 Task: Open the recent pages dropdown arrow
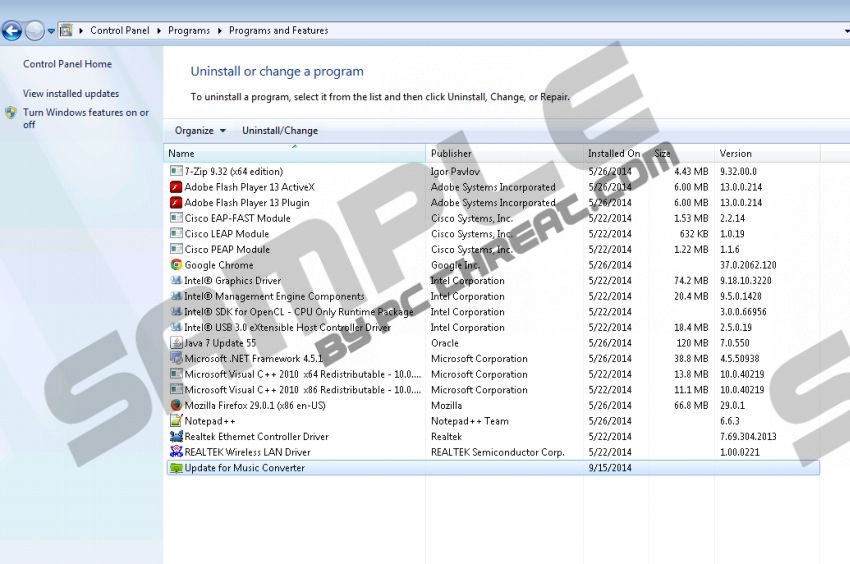tap(51, 31)
